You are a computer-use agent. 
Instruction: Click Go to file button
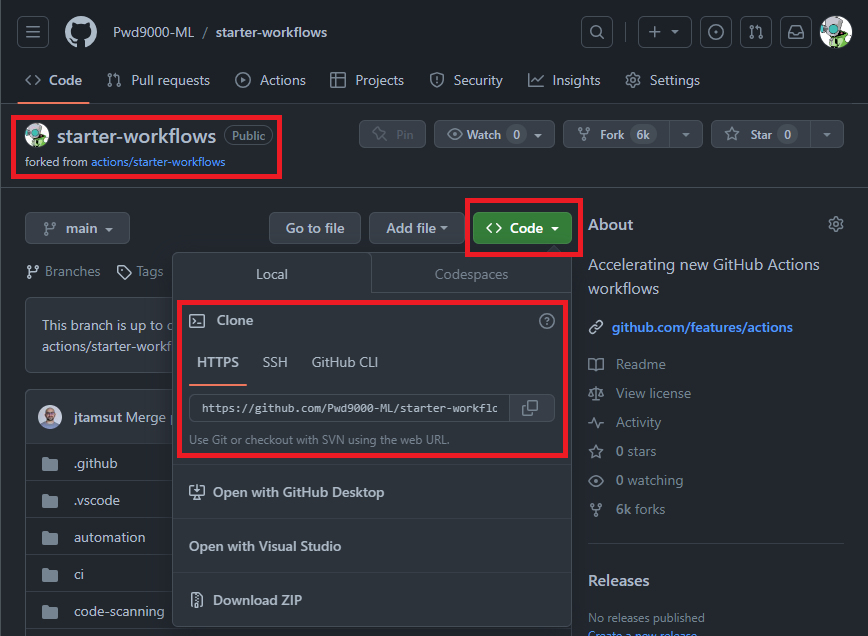(314, 228)
